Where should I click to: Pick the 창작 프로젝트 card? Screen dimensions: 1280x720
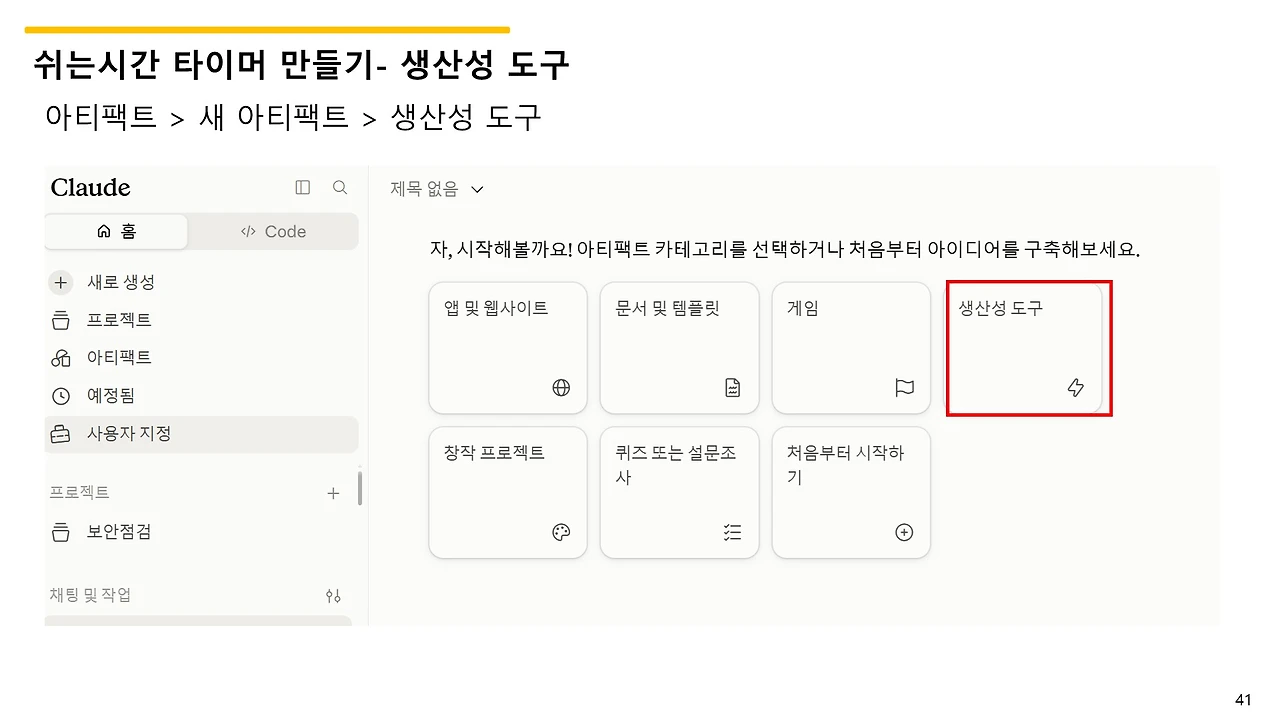(508, 492)
